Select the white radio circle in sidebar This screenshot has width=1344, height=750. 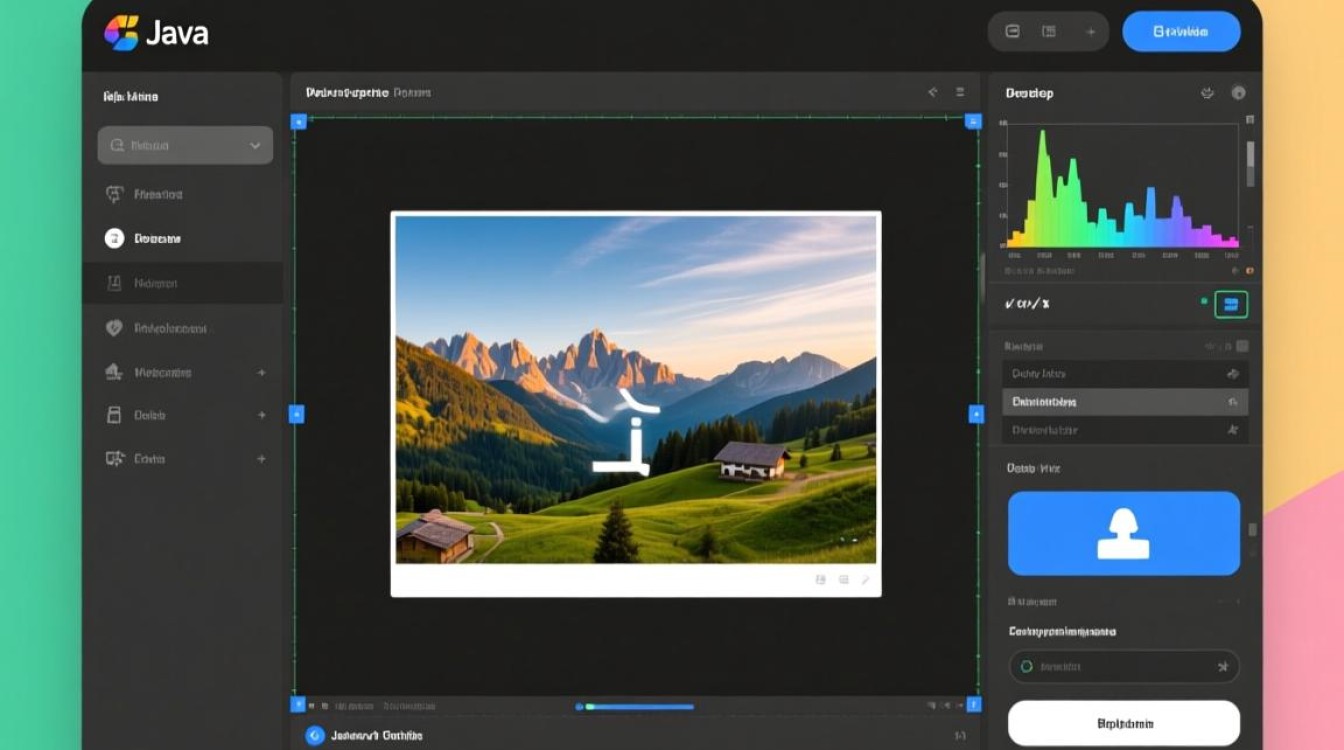[114, 238]
